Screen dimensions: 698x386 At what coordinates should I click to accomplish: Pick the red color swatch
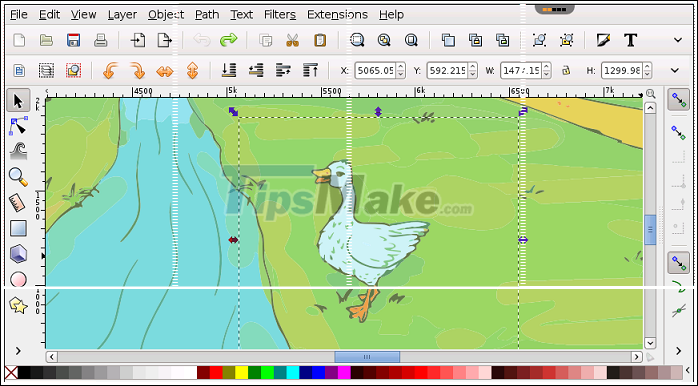click(x=216, y=372)
